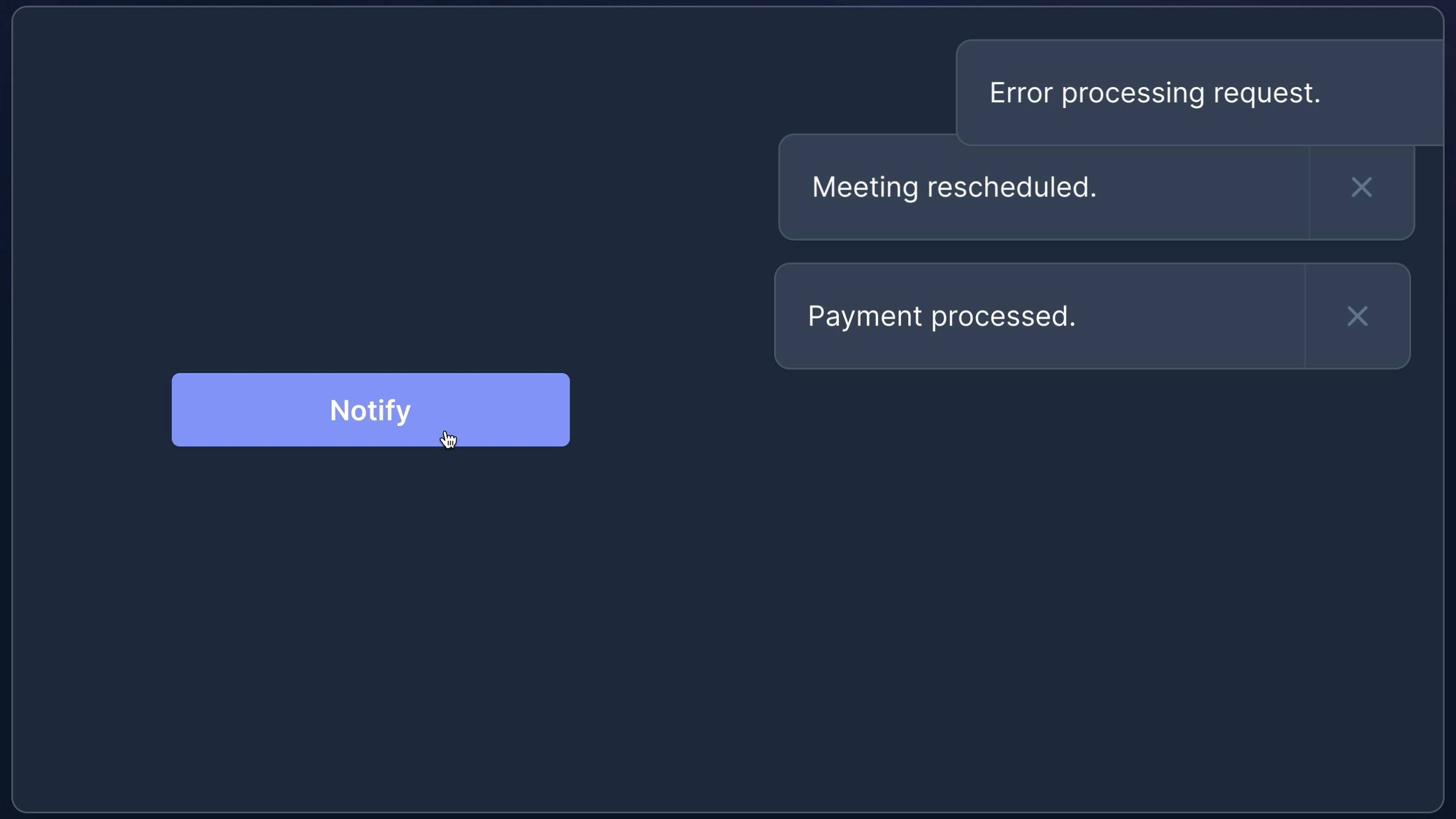Tap the X icon beside Meeting rescheduled
This screenshot has height=819, width=1456.
pos(1361,187)
